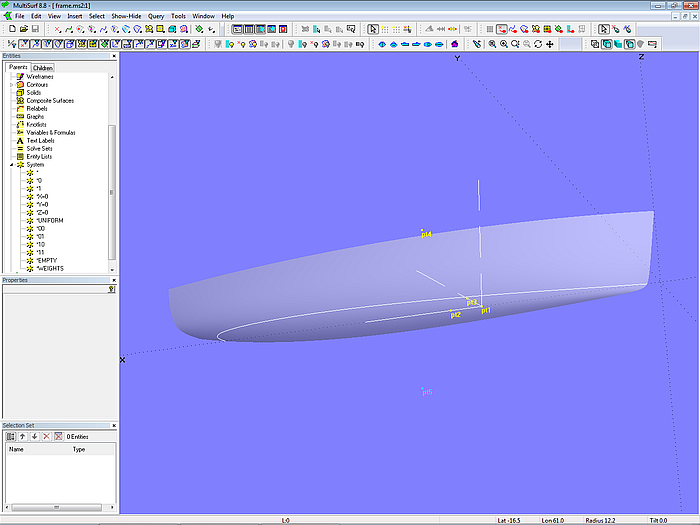Open the Query menu

[156, 16]
